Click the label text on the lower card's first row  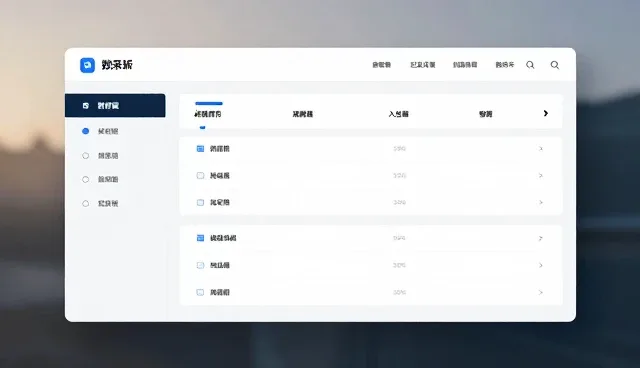point(223,238)
